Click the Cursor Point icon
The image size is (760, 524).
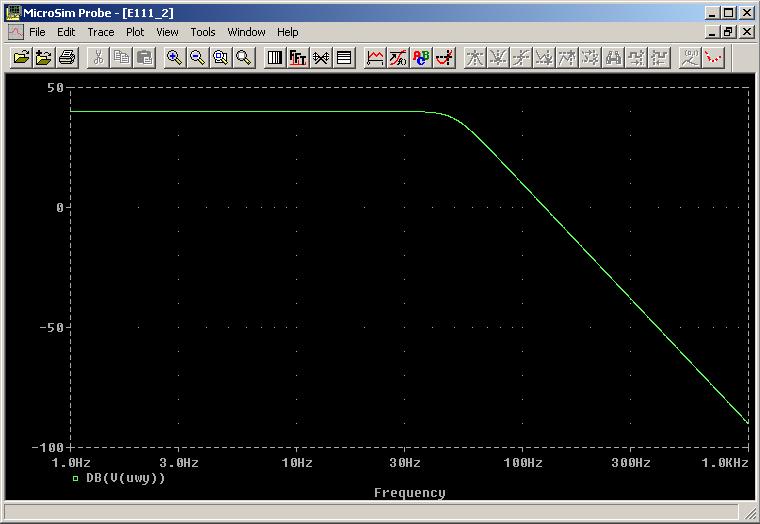pyautogui.click(x=590, y=58)
